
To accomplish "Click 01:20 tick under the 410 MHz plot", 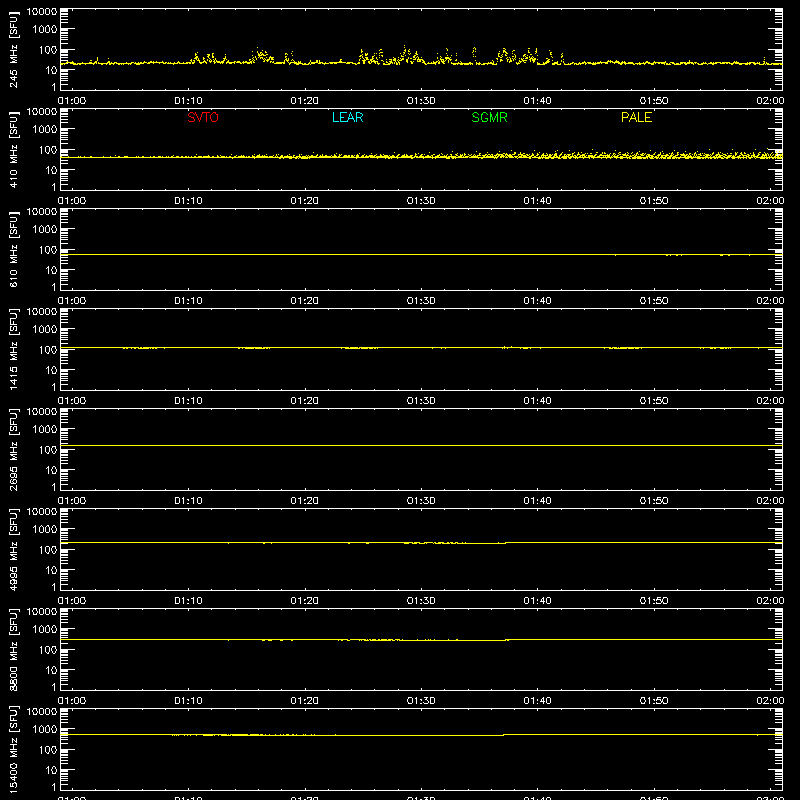I will pyautogui.click(x=305, y=201).
